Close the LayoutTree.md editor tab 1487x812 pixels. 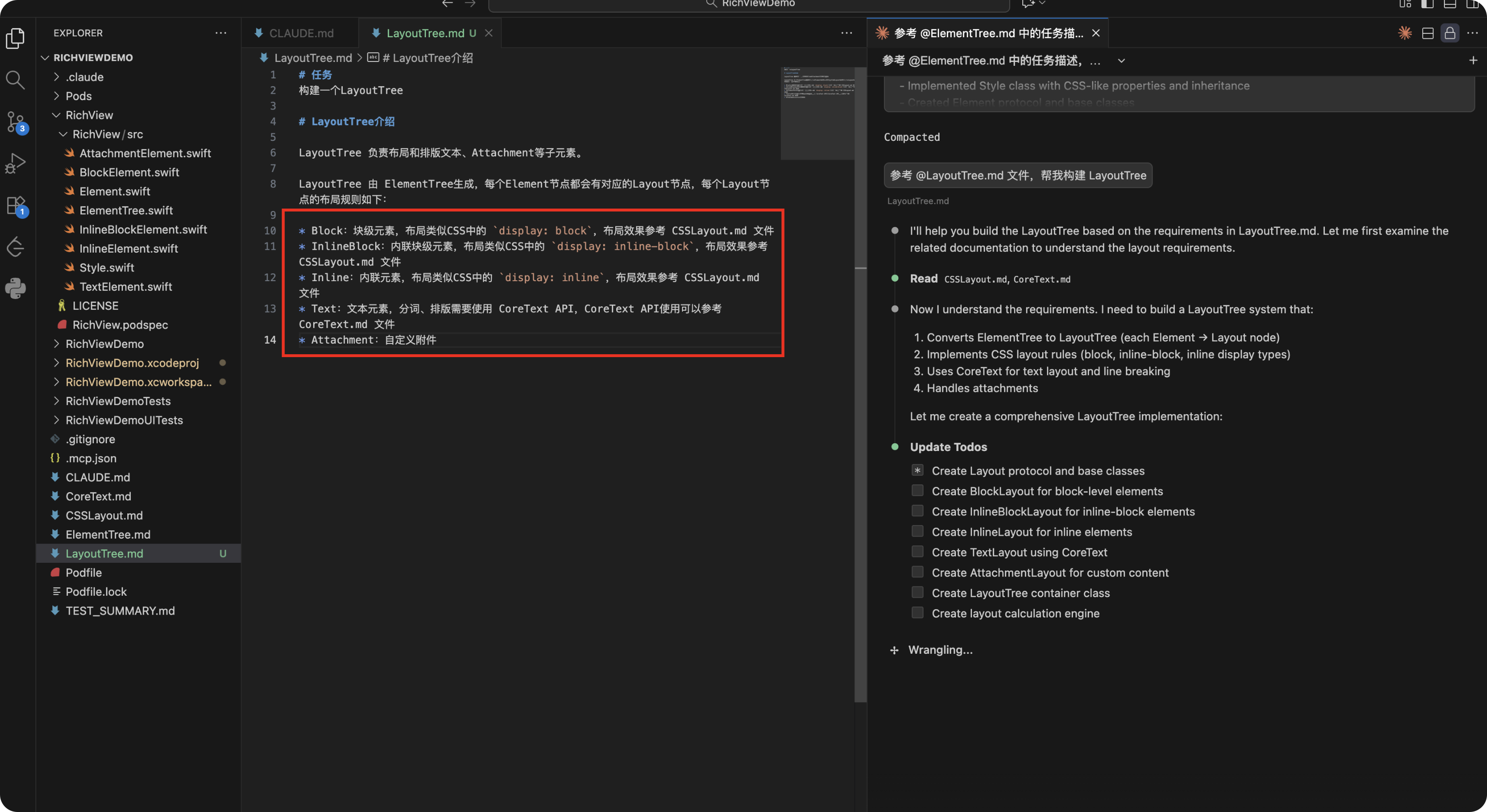[488, 33]
